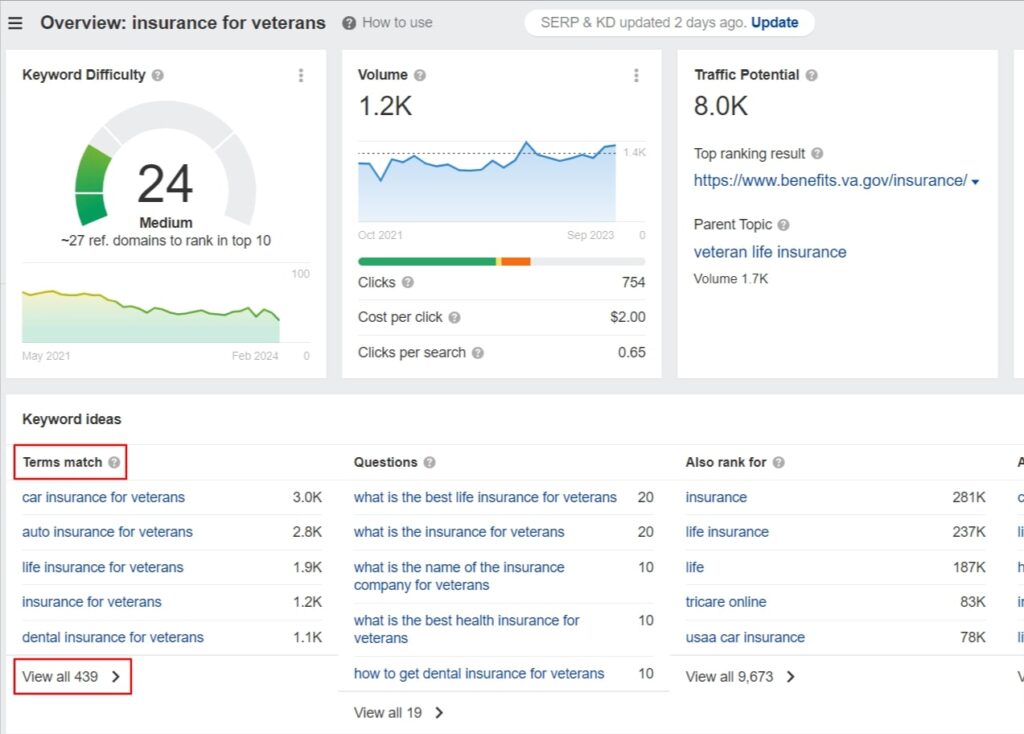Screen dimensions: 1024x734
Task: Click the 83K volume for tricare online
Action: (x=972, y=602)
